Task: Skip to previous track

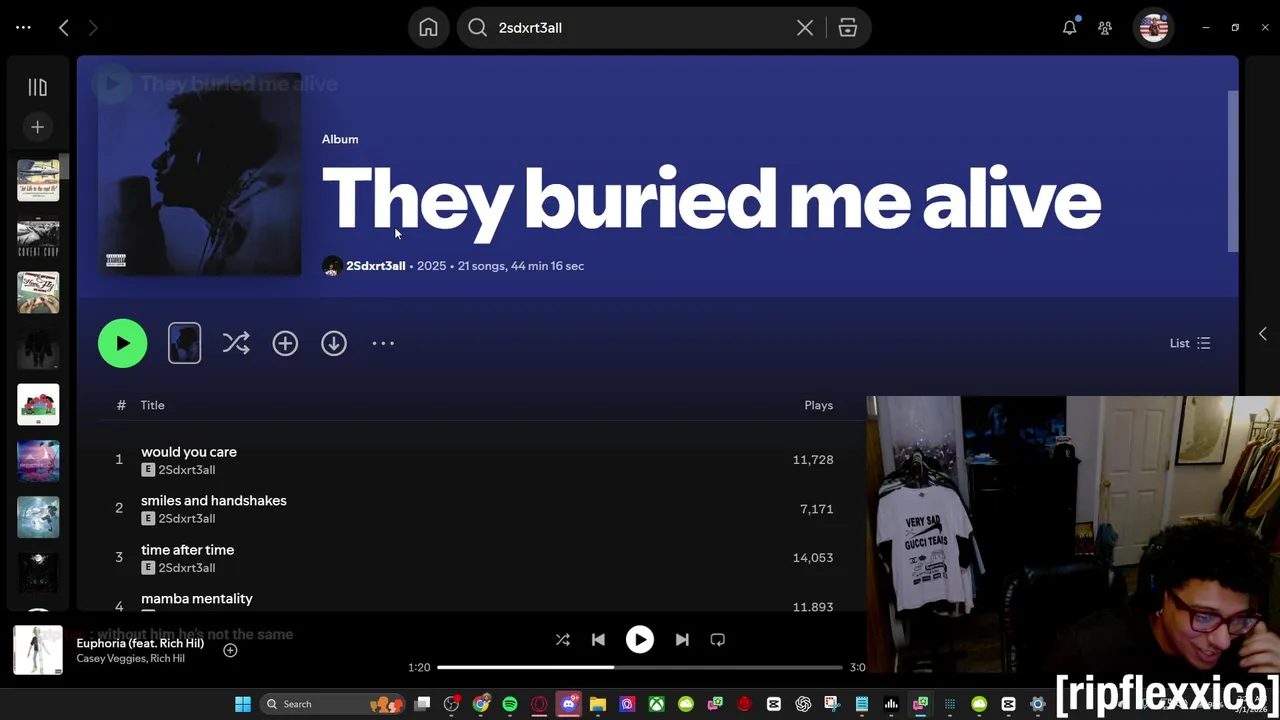Action: 598,640
